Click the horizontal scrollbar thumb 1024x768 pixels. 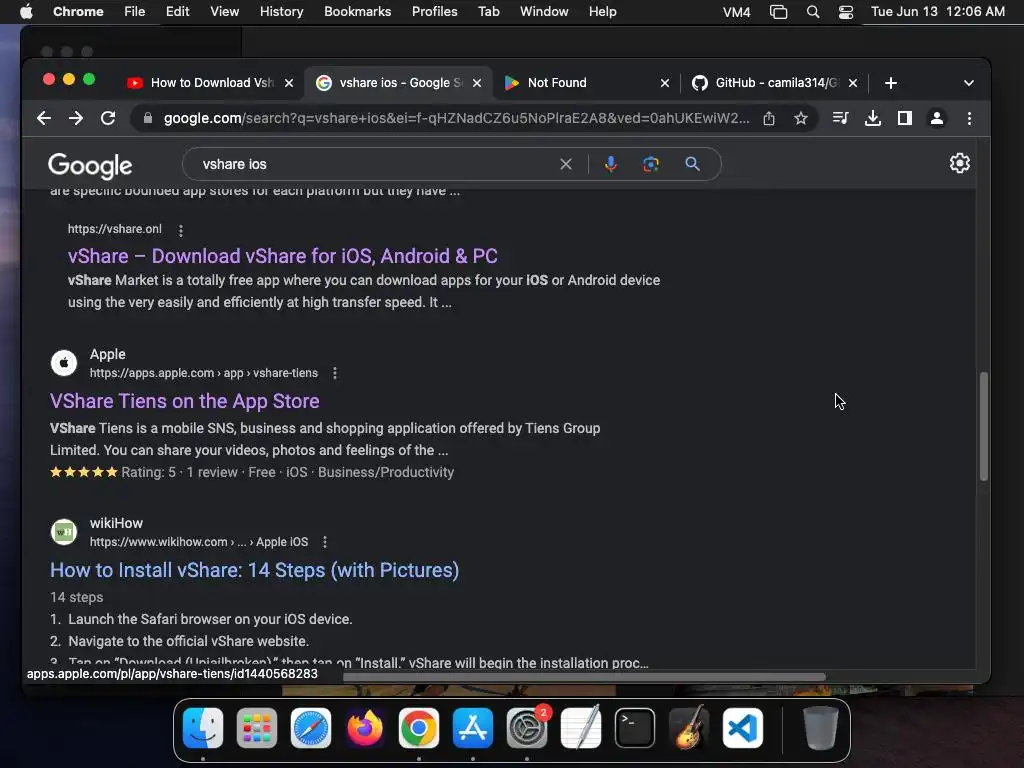584,677
